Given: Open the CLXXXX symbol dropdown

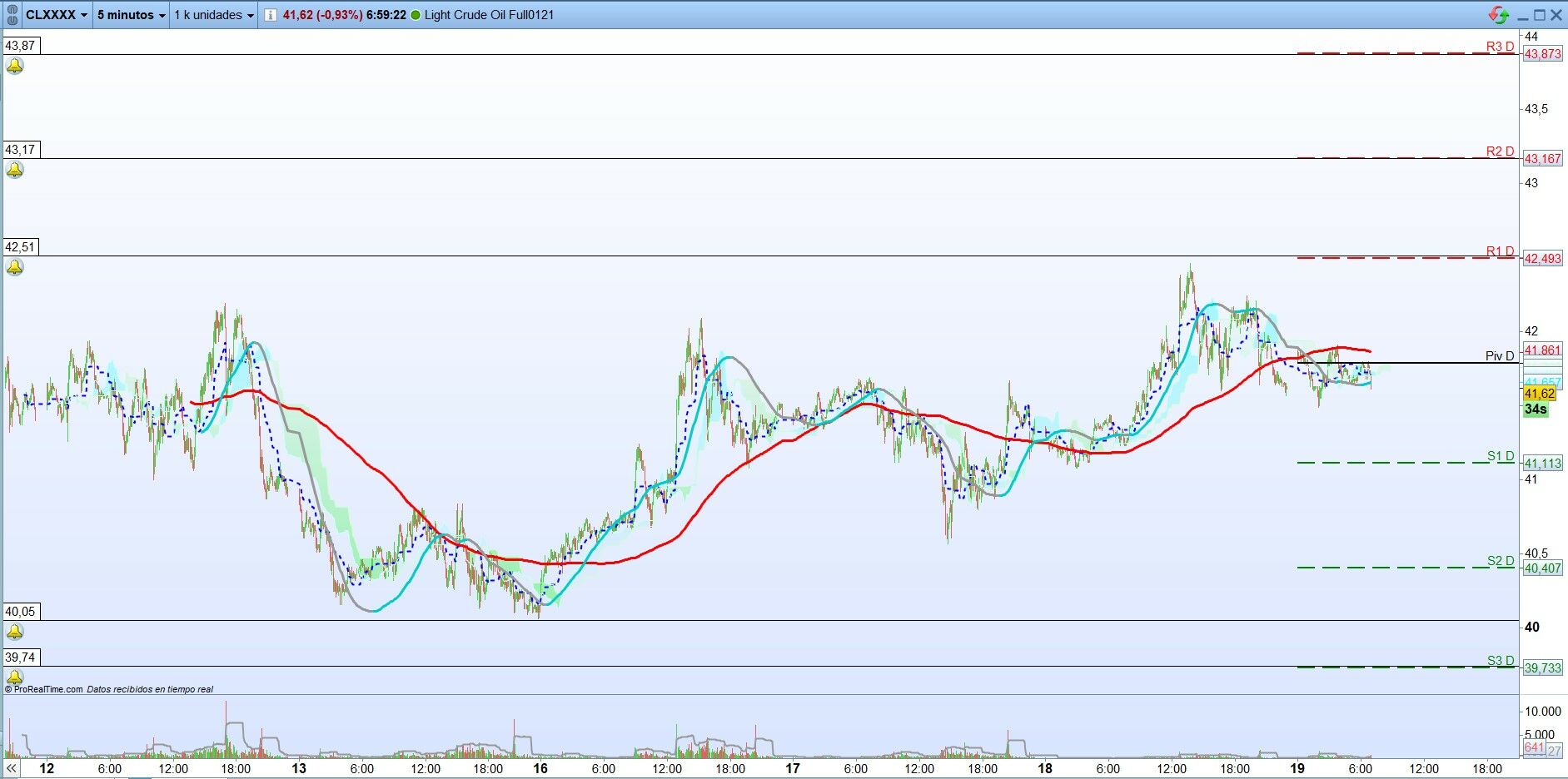Looking at the screenshot, I should click(x=56, y=15).
